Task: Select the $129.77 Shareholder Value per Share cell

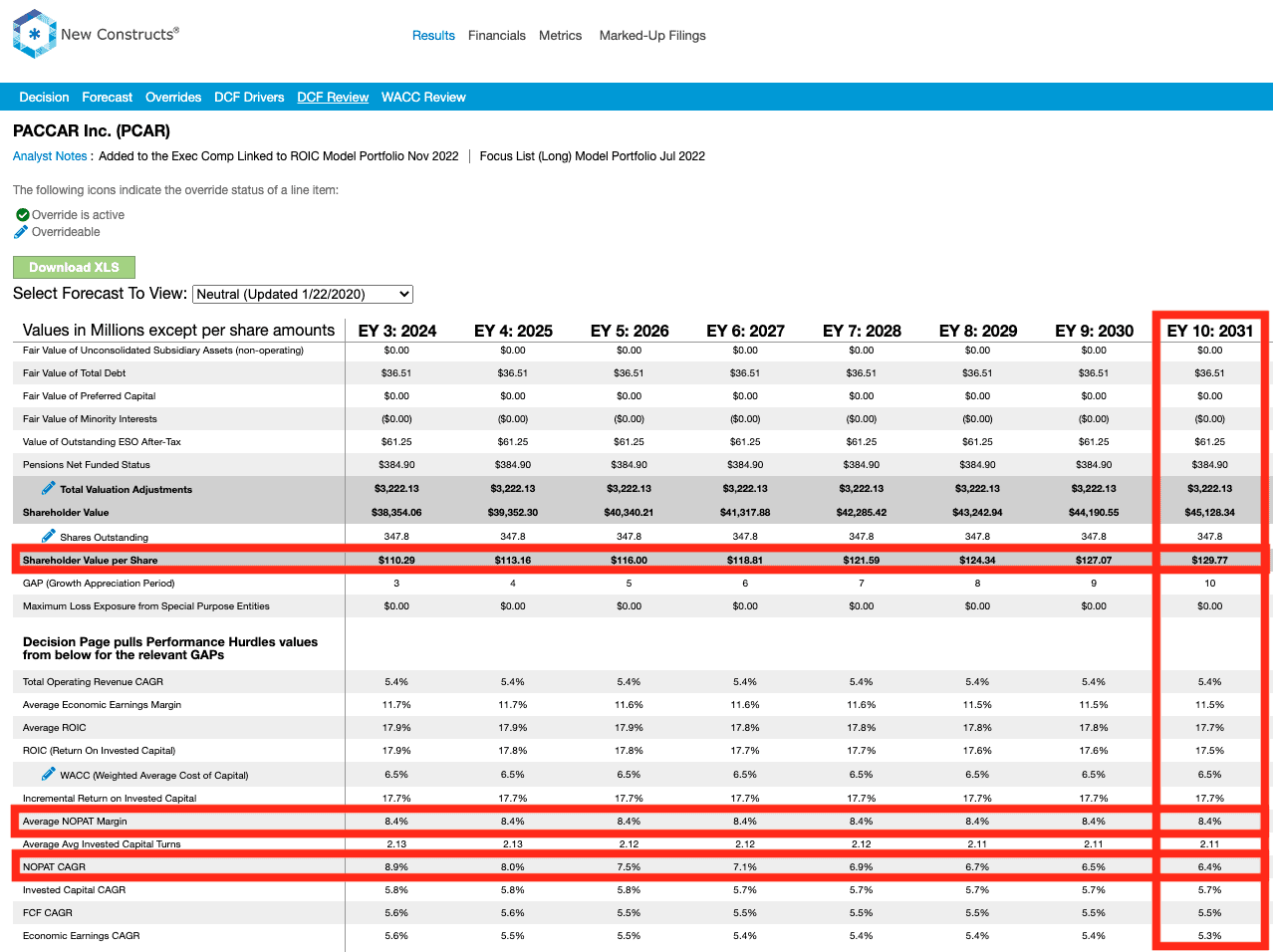Action: [1210, 560]
